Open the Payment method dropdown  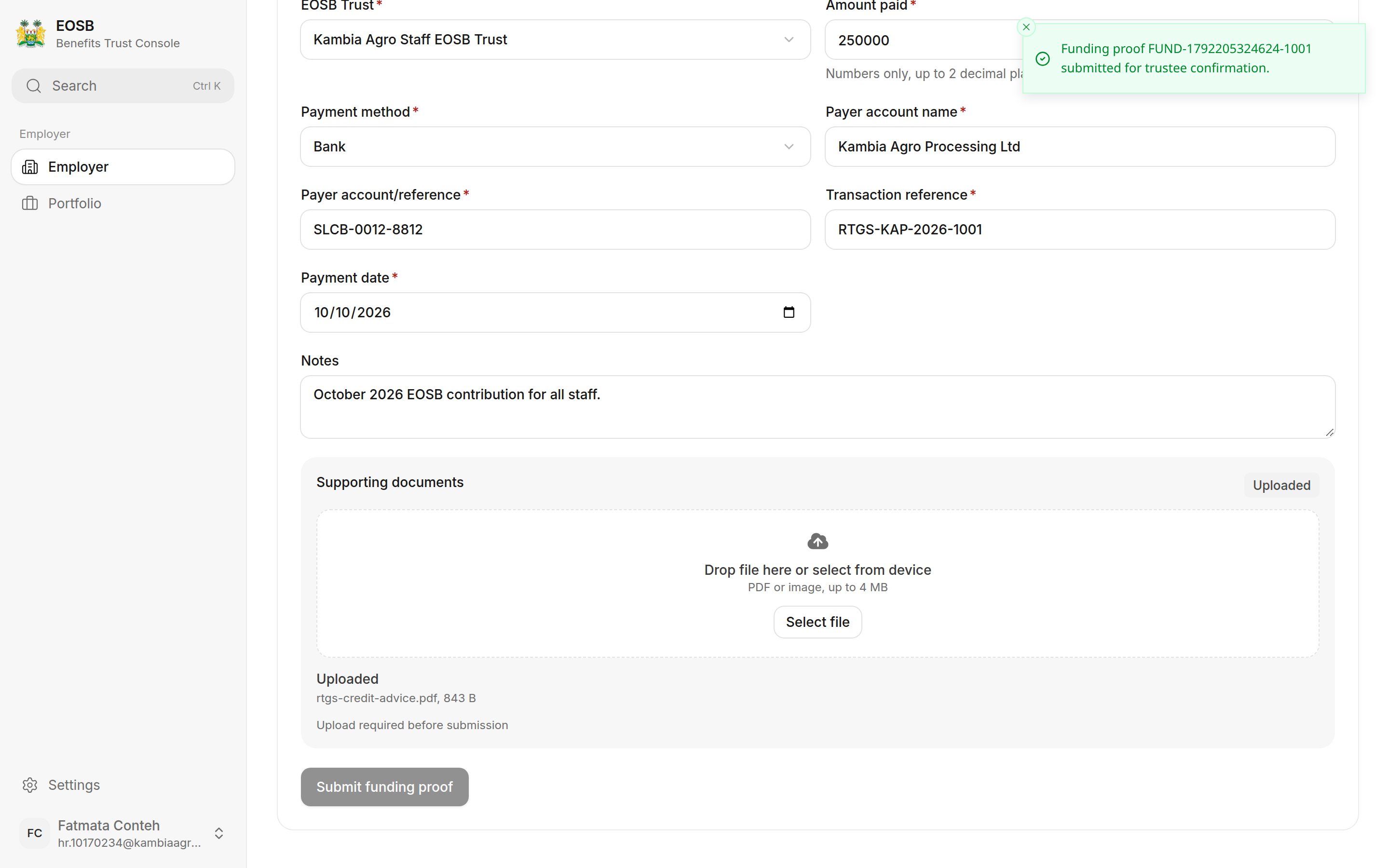555,147
